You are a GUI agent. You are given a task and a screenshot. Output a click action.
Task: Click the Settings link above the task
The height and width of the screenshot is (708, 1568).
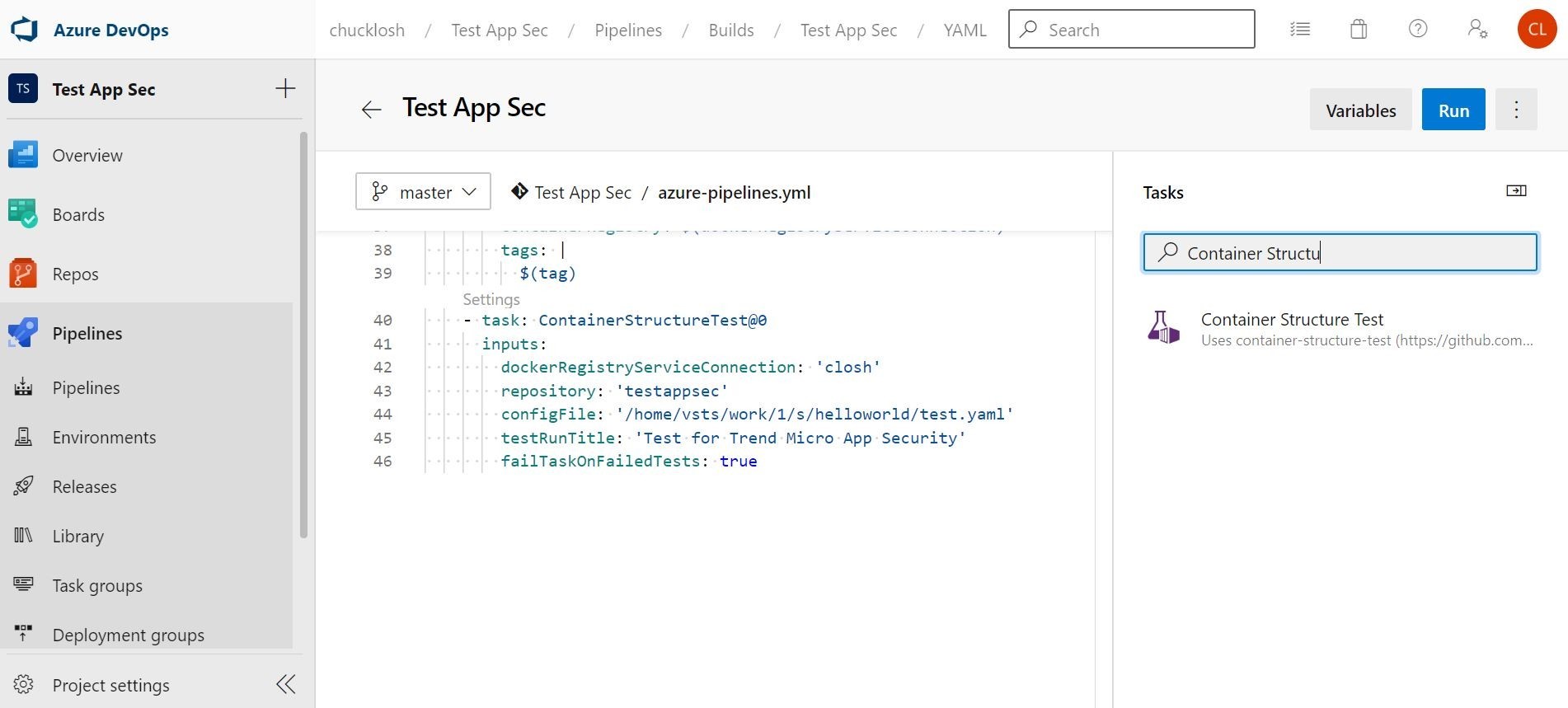pyautogui.click(x=491, y=299)
